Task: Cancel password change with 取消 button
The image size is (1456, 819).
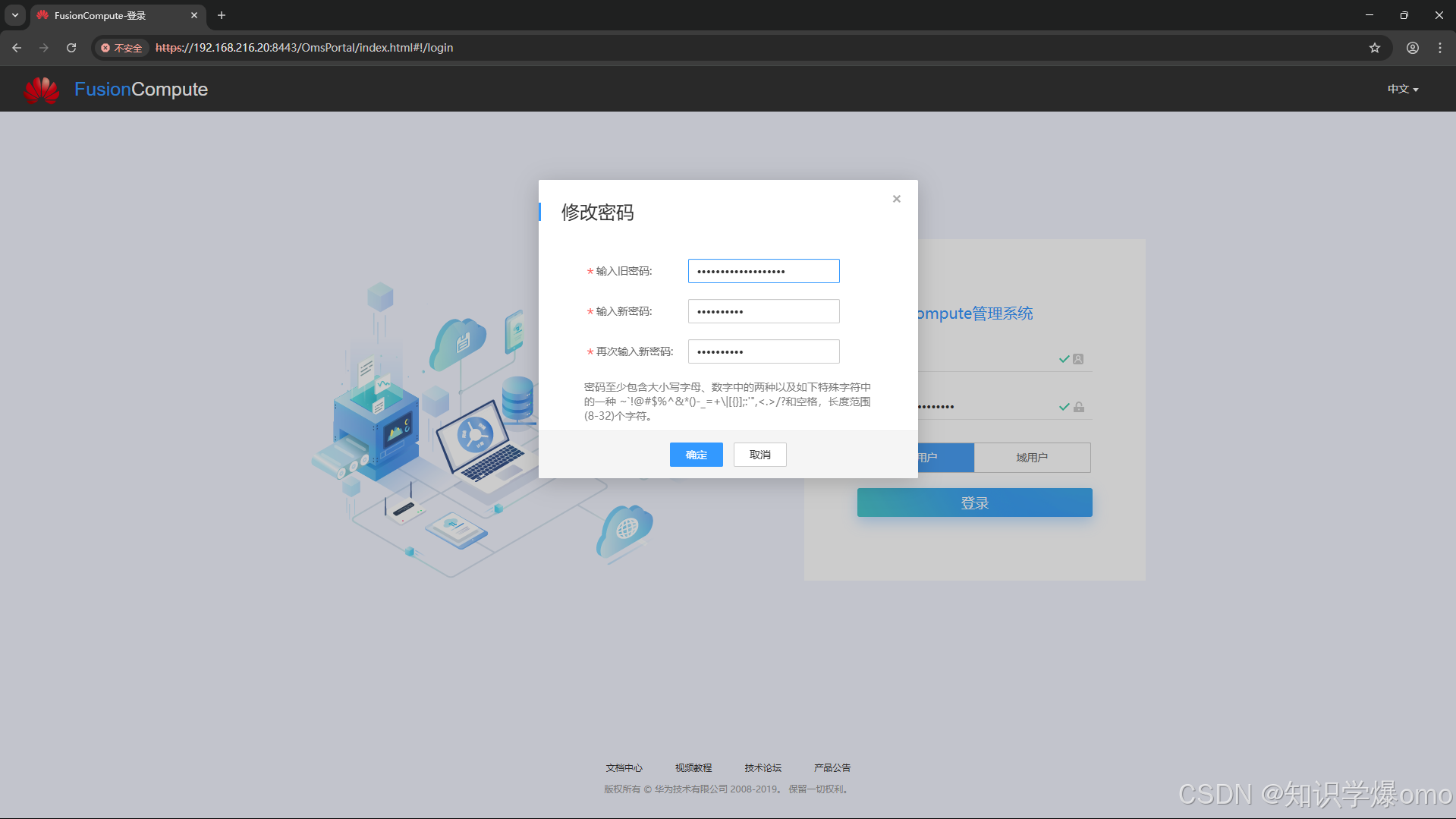Action: tap(759, 455)
